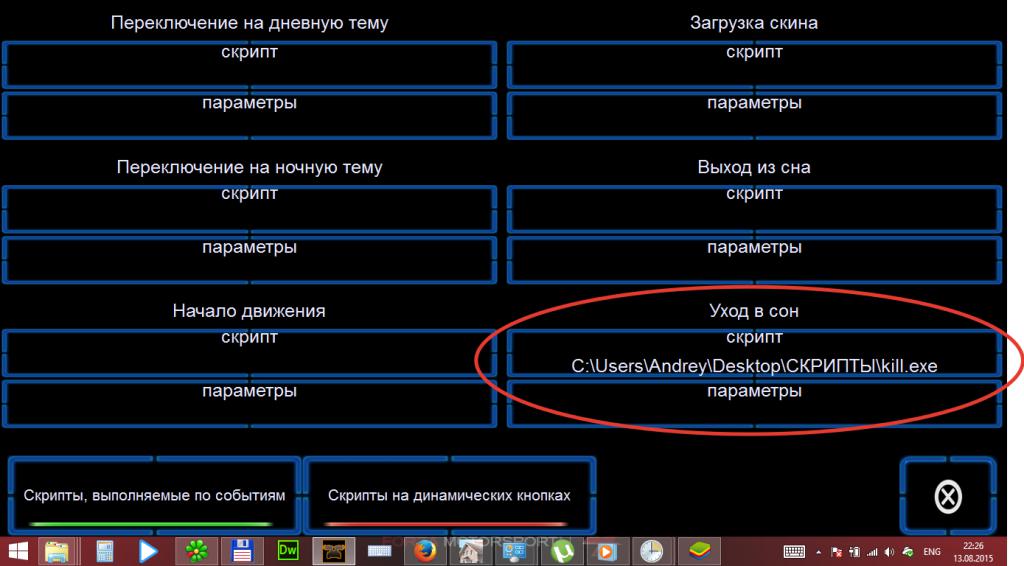
Task: Launch Calculator from the taskbar
Action: [104, 552]
